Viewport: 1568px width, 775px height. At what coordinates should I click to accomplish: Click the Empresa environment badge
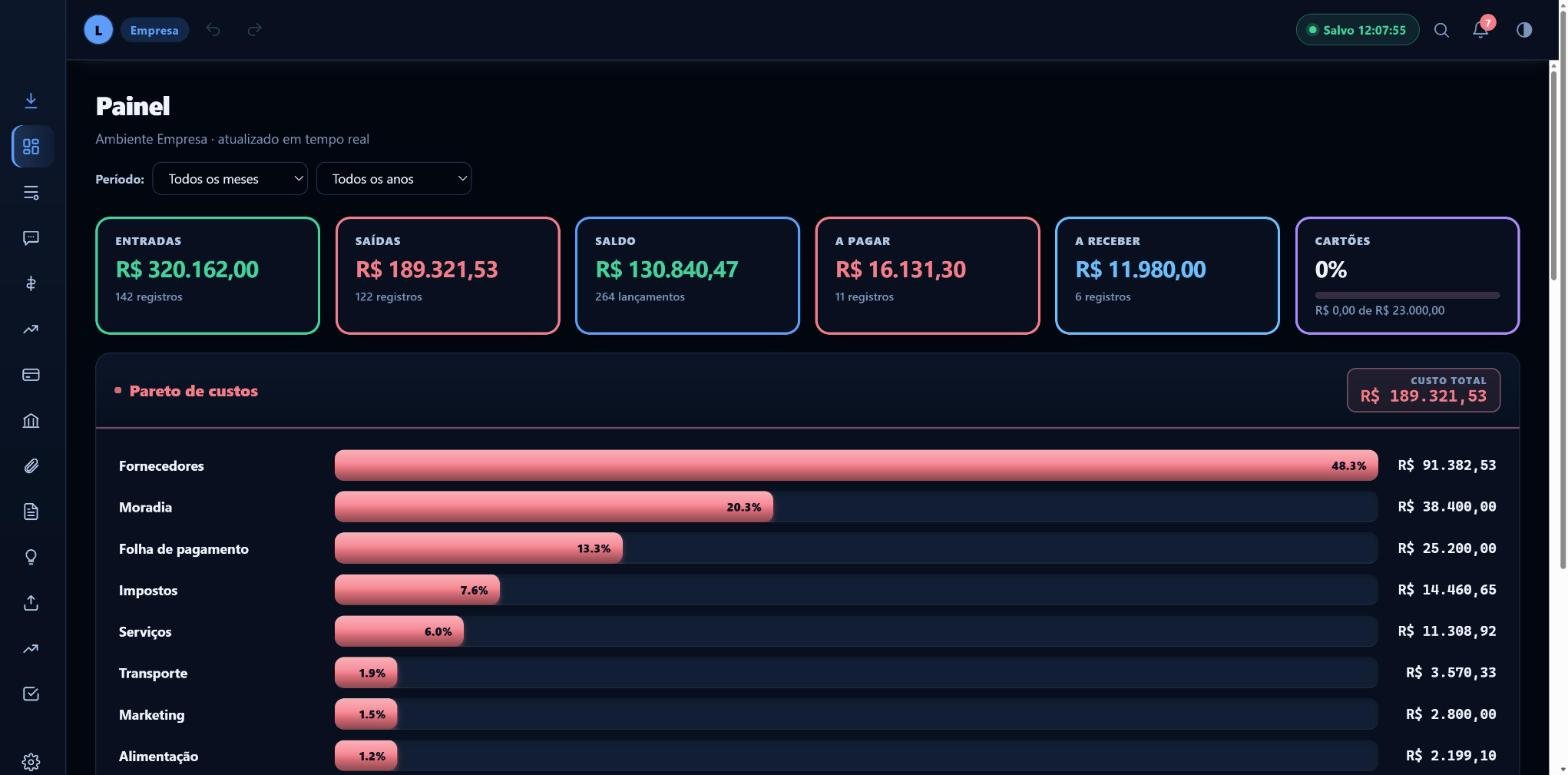click(x=154, y=30)
